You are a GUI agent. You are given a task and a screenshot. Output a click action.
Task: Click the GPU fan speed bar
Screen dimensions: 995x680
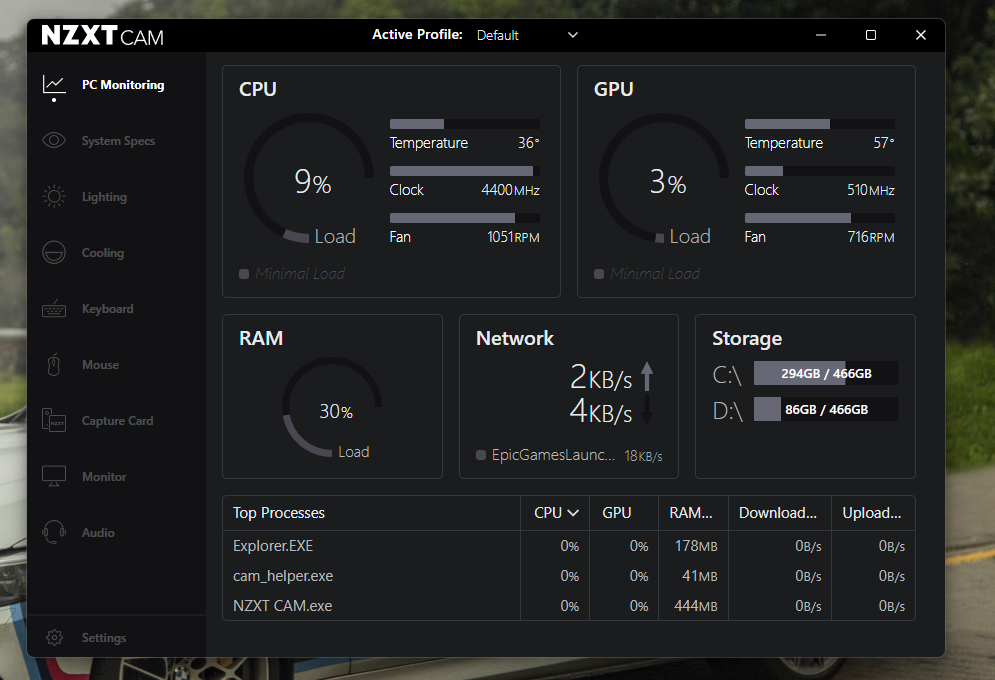[820, 218]
